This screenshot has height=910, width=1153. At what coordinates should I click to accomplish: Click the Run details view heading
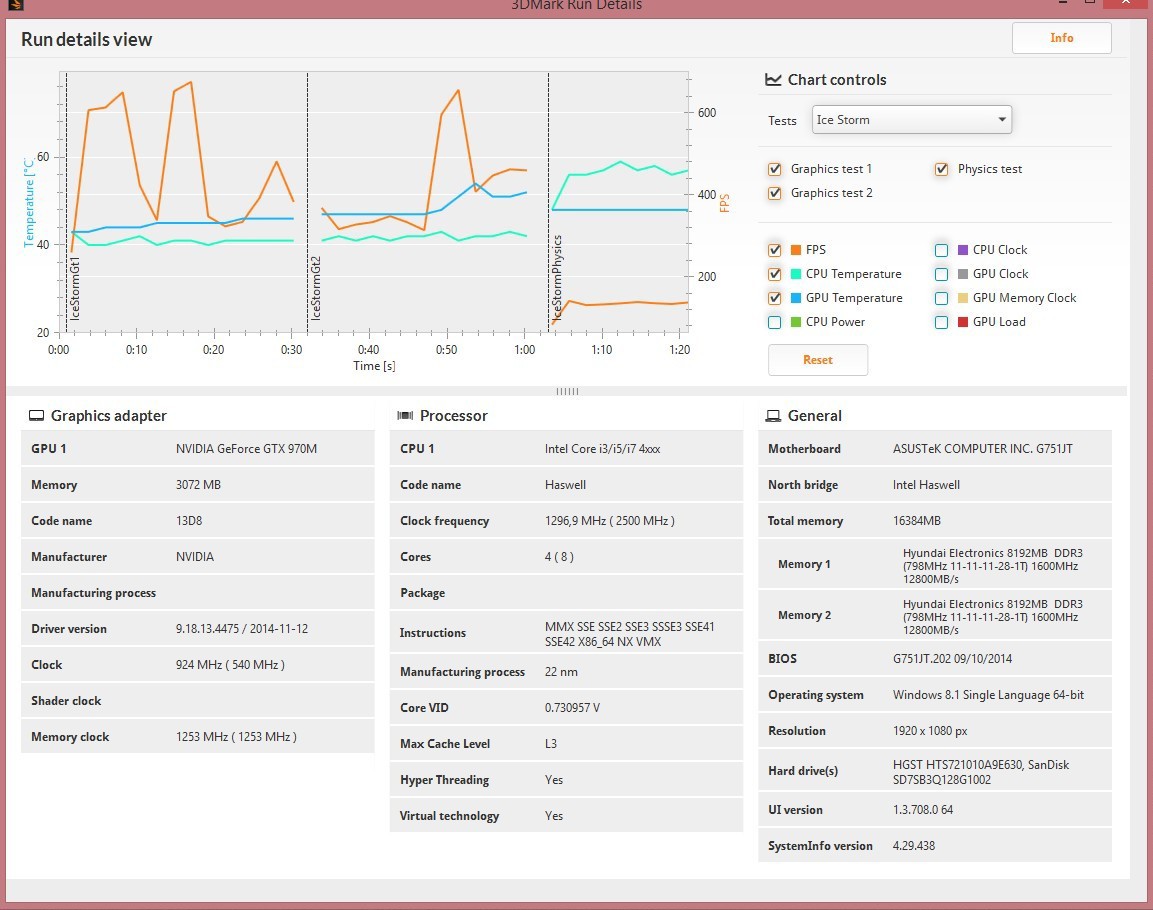(x=87, y=40)
